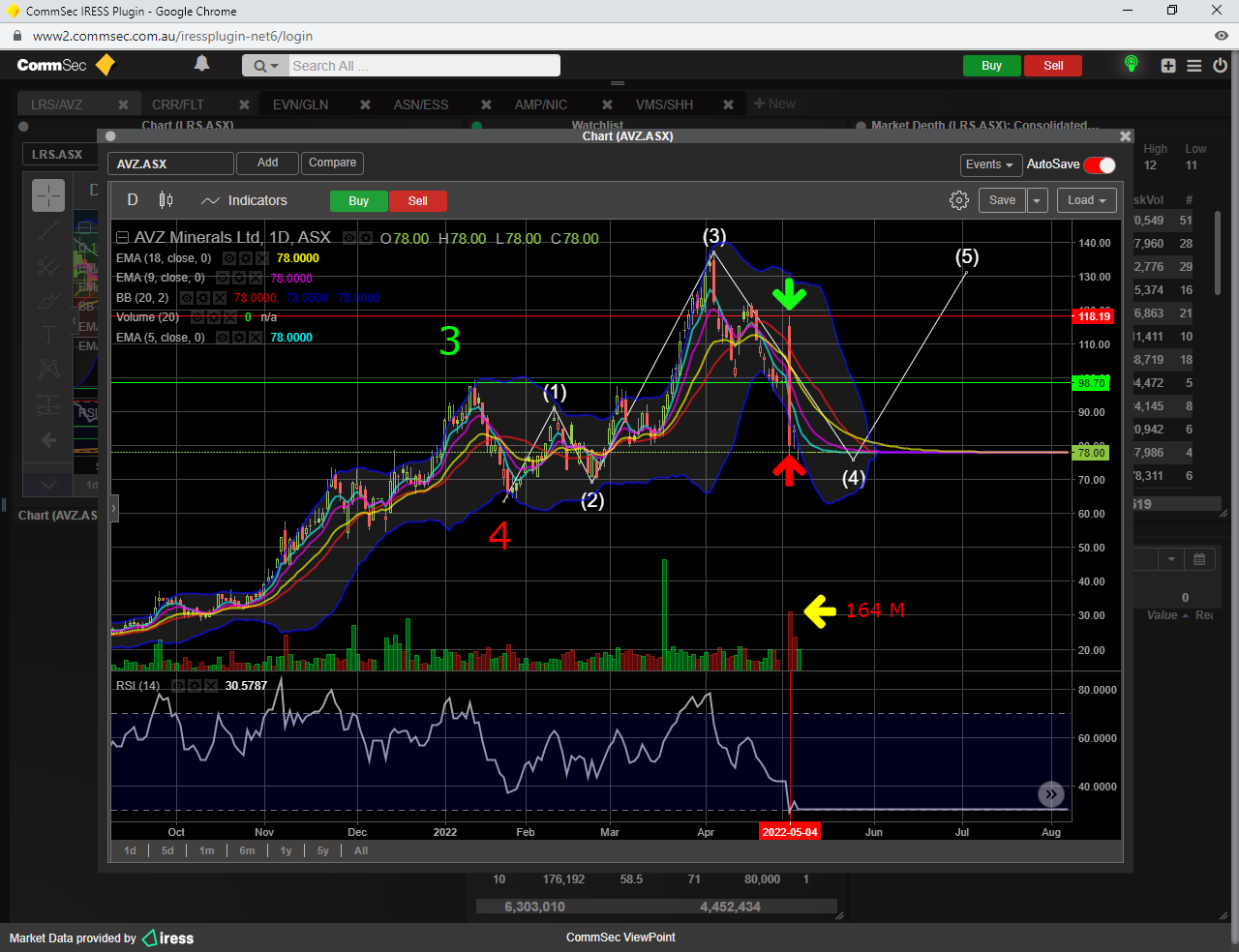Image resolution: width=1239 pixels, height=952 pixels.
Task: Open the D interval selector
Action: click(133, 200)
